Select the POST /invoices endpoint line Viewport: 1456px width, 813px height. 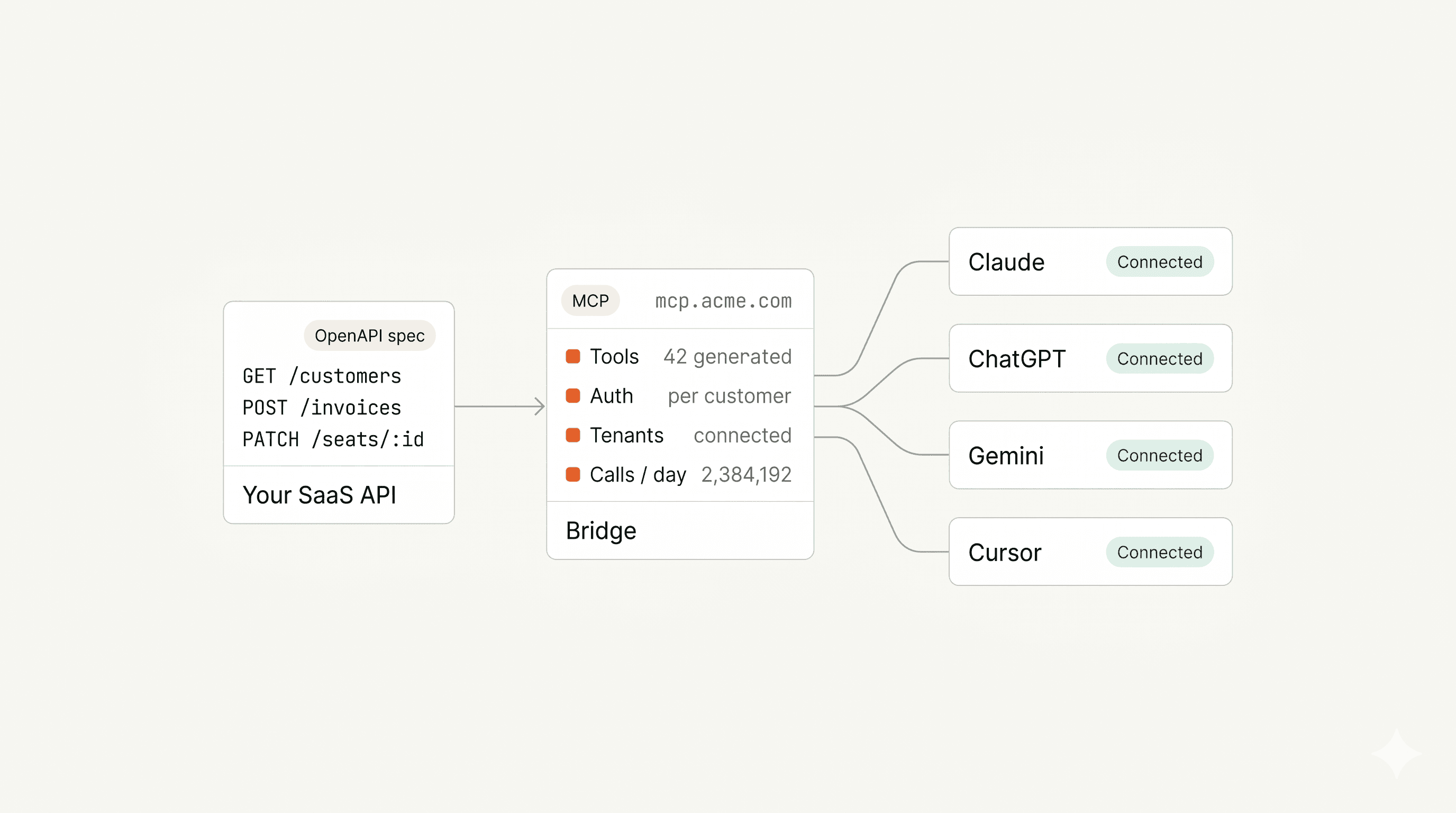(x=322, y=408)
